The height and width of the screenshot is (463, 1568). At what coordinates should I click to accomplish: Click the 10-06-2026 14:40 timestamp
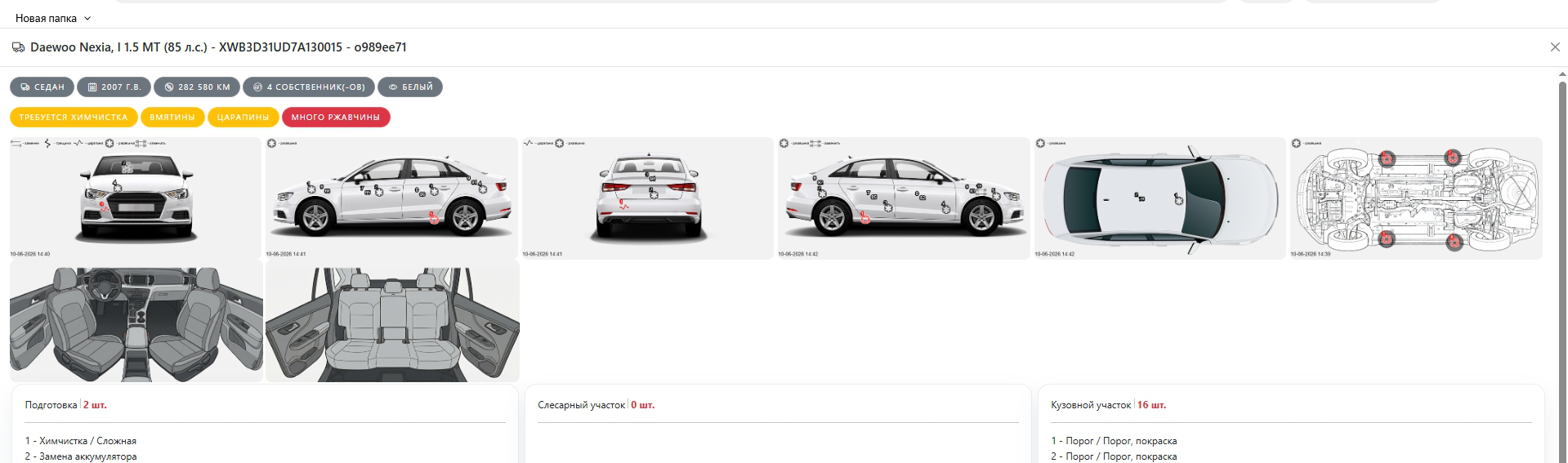[30, 254]
